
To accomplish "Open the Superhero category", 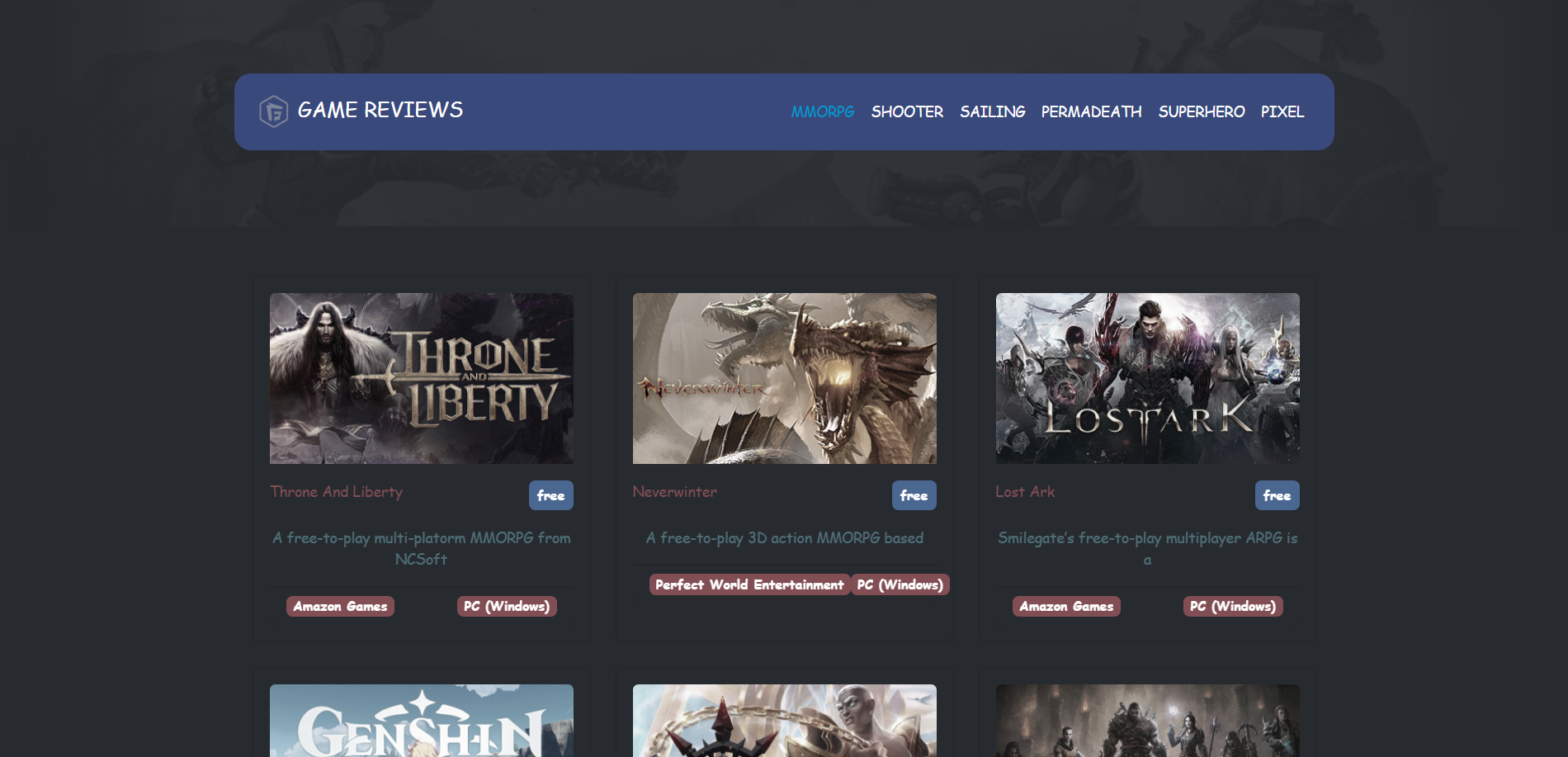I will coord(1201,111).
